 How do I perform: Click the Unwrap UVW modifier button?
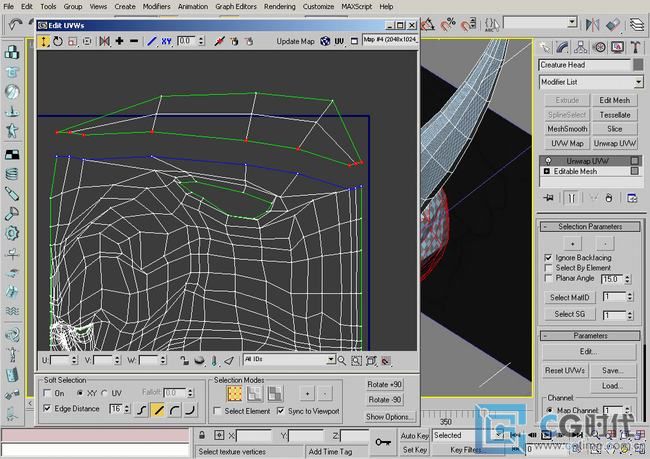tap(614, 143)
